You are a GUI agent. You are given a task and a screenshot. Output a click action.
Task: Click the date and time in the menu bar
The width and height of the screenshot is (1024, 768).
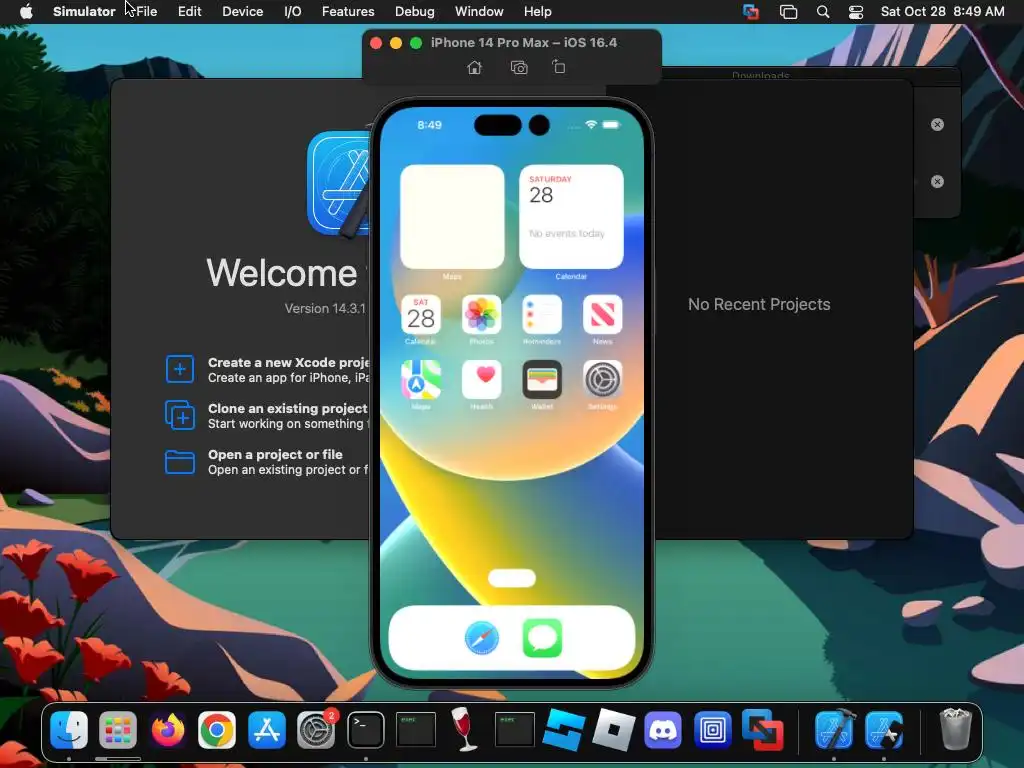click(942, 12)
